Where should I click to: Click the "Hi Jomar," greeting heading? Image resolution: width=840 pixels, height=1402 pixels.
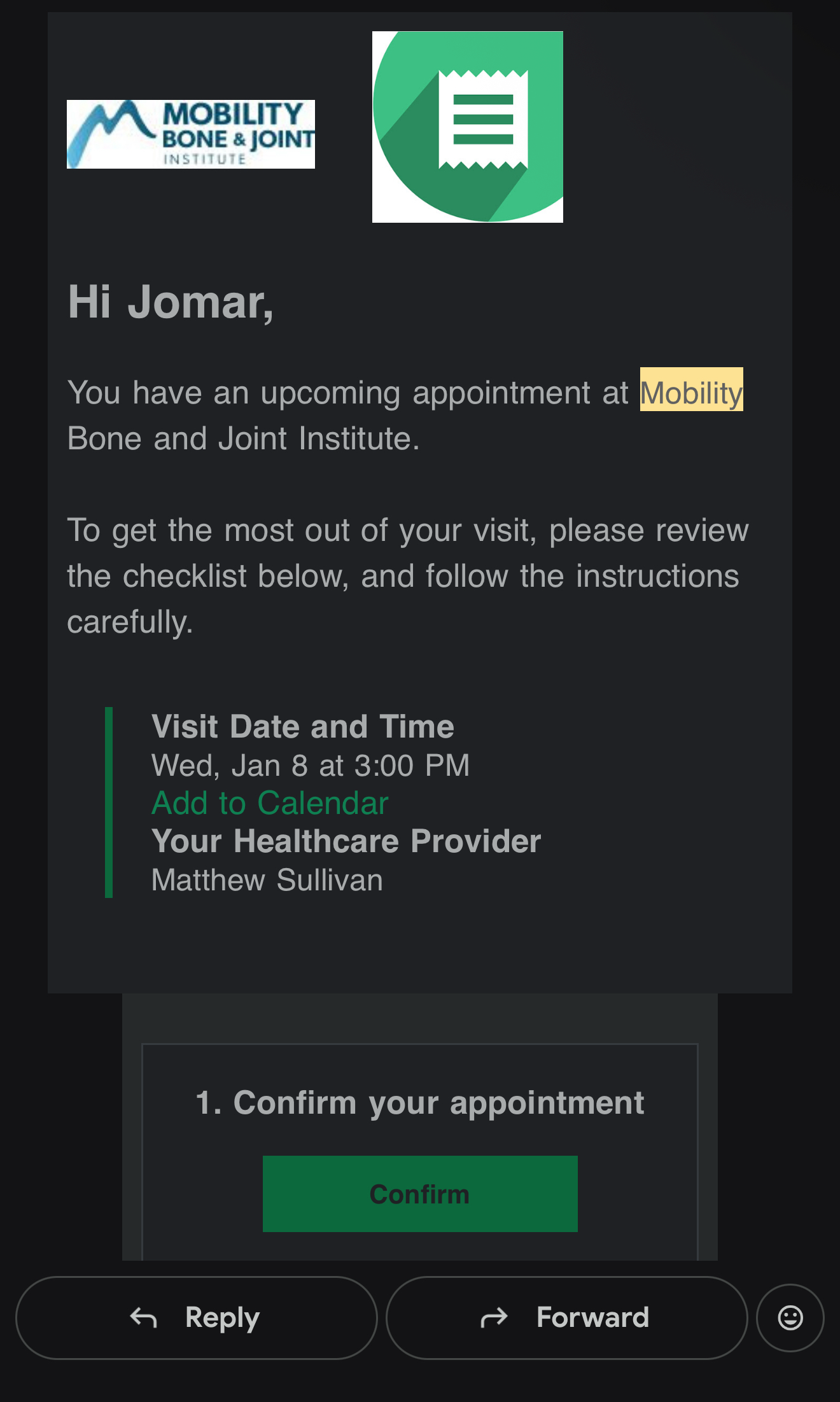coord(171,302)
